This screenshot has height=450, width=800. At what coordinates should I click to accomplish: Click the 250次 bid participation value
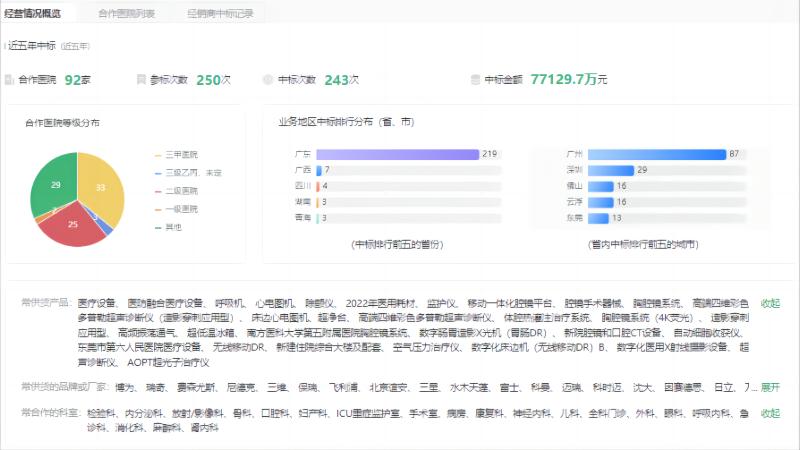coord(213,80)
